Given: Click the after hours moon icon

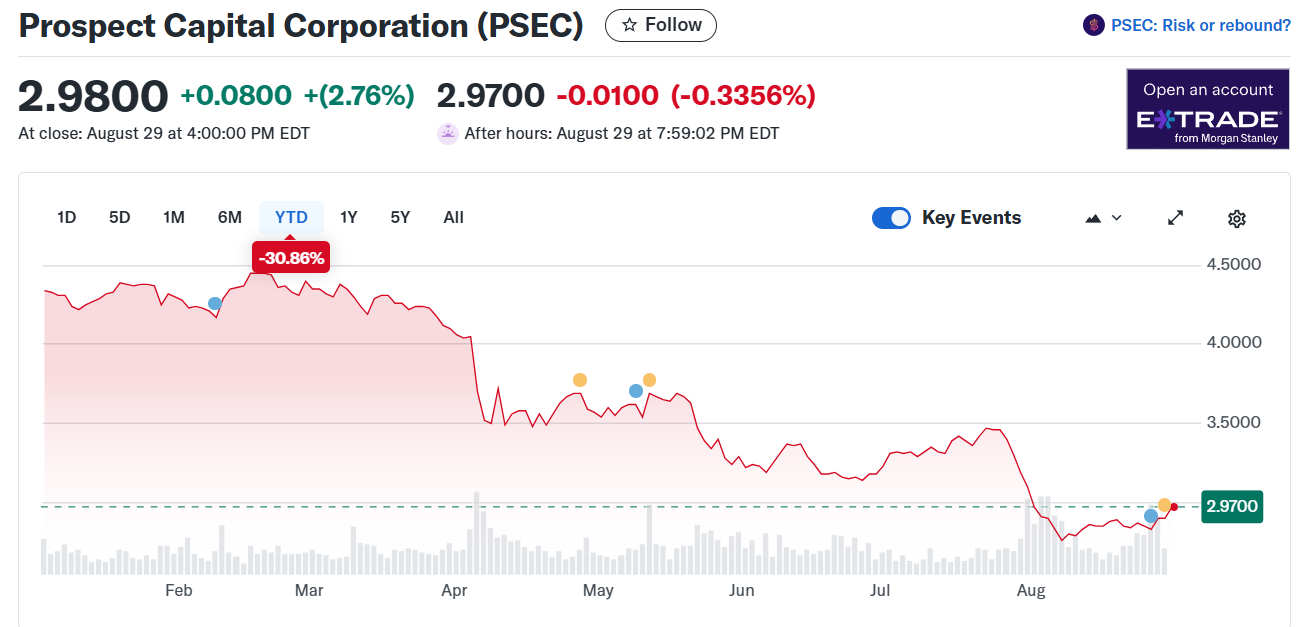Looking at the screenshot, I should (x=448, y=133).
